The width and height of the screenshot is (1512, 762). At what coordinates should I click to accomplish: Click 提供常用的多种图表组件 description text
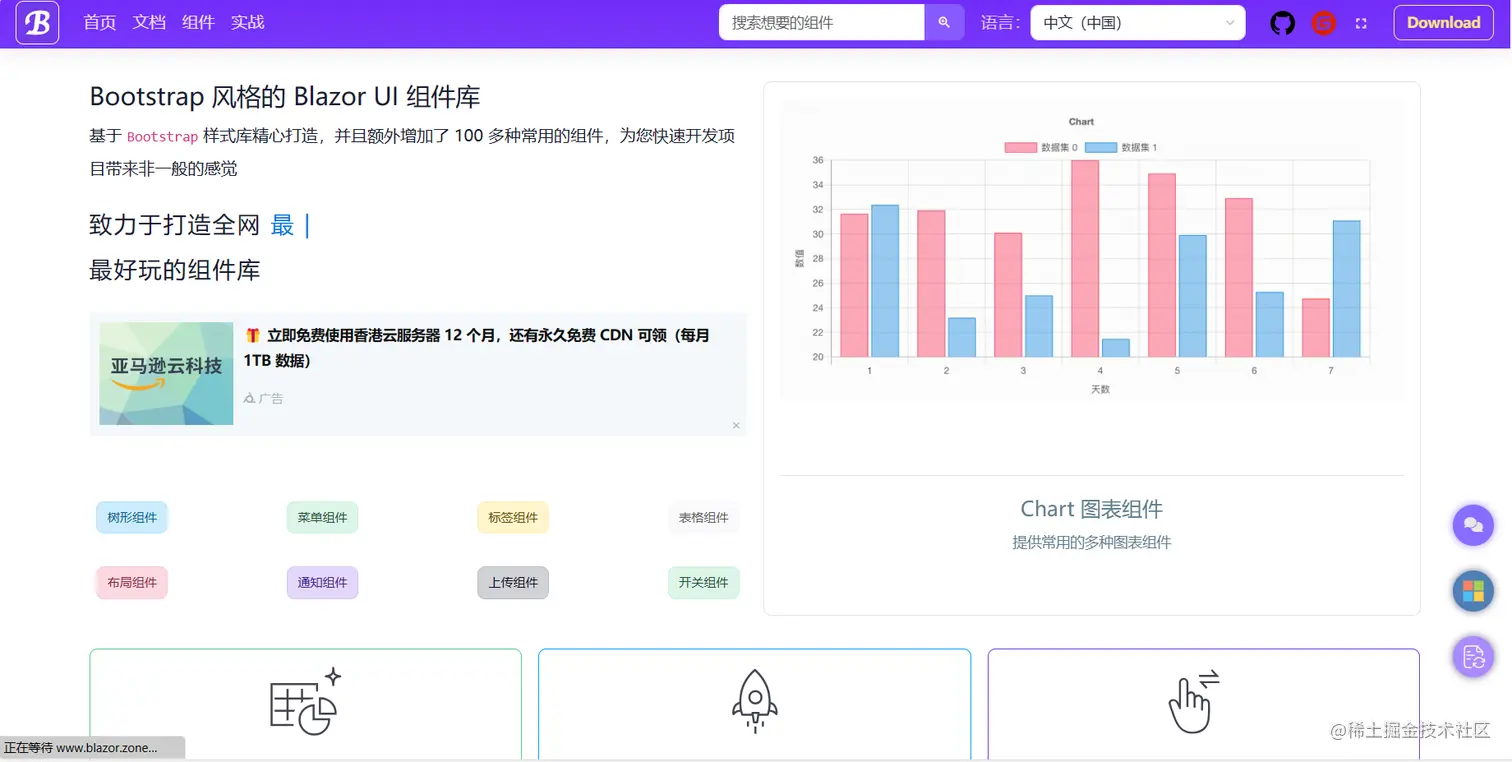(x=1091, y=543)
